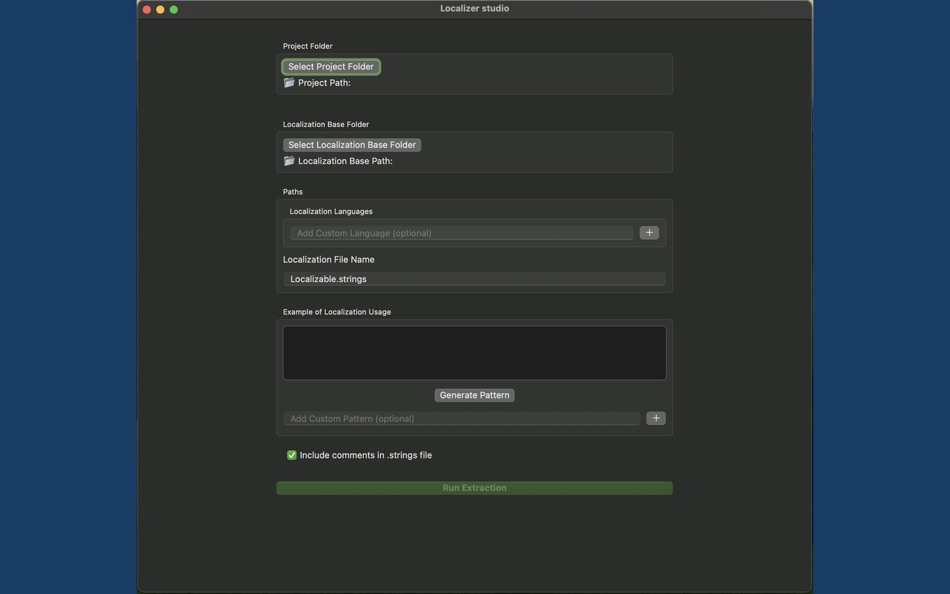This screenshot has height=594, width=950.
Task: Click the green zoom button in title bar
Action: tap(172, 8)
